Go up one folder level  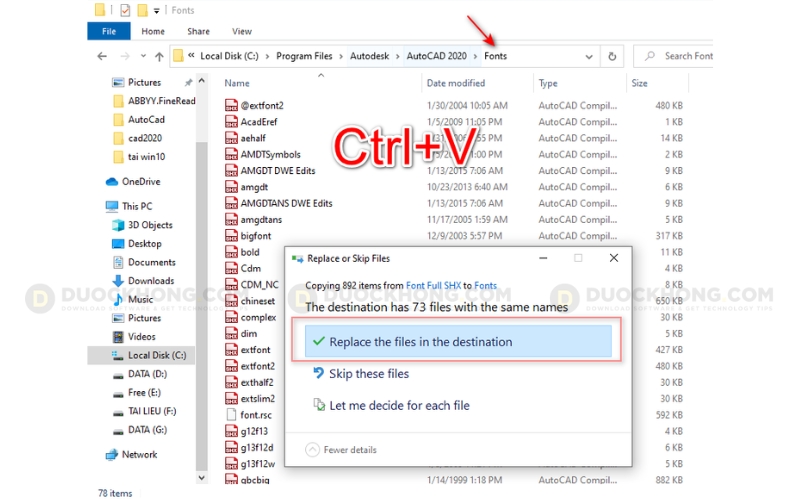(x=159, y=56)
